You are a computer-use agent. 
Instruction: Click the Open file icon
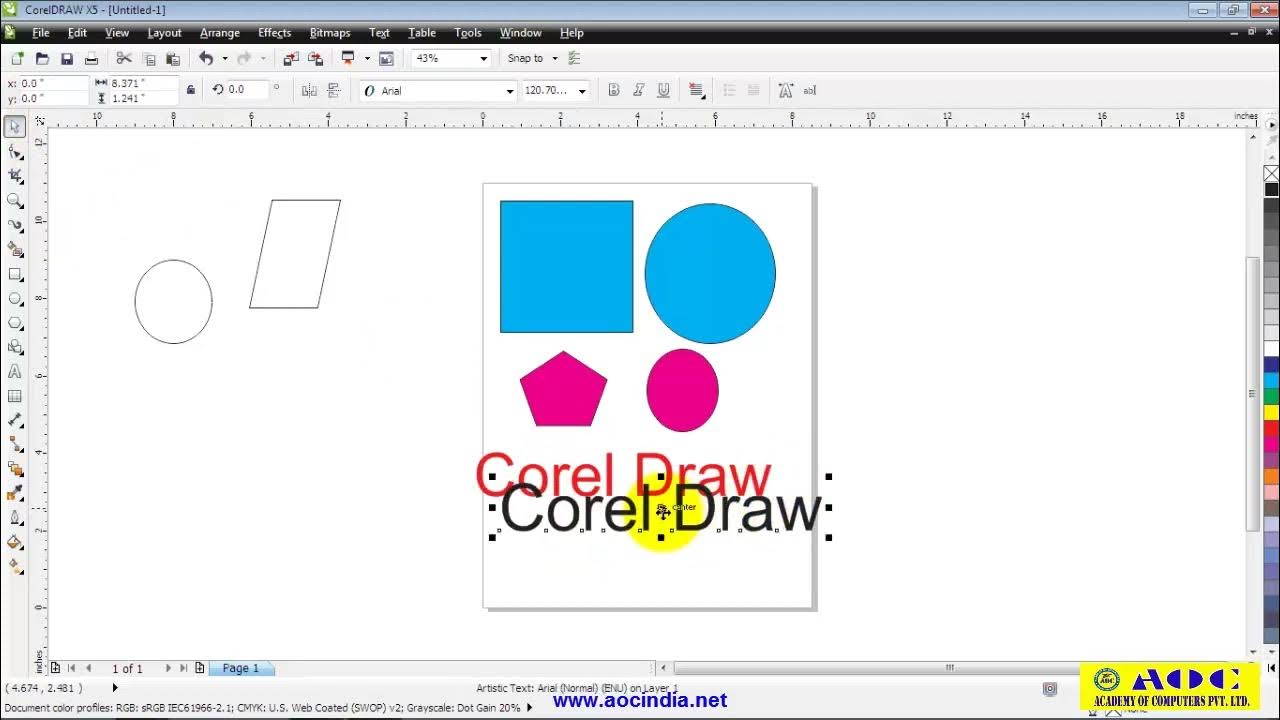42,59
